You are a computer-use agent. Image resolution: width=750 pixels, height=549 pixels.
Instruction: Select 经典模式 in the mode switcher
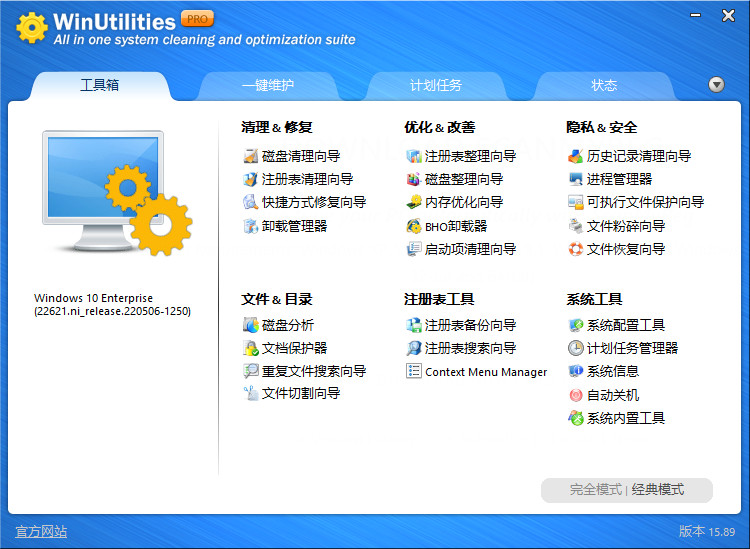tap(658, 490)
